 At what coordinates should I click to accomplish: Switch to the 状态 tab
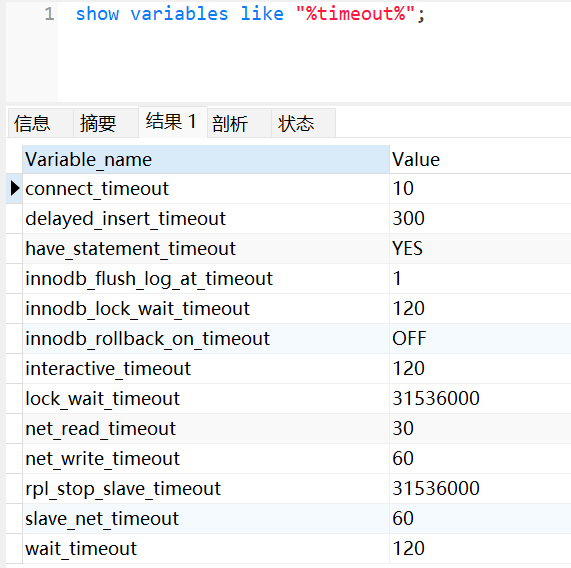pos(303,123)
